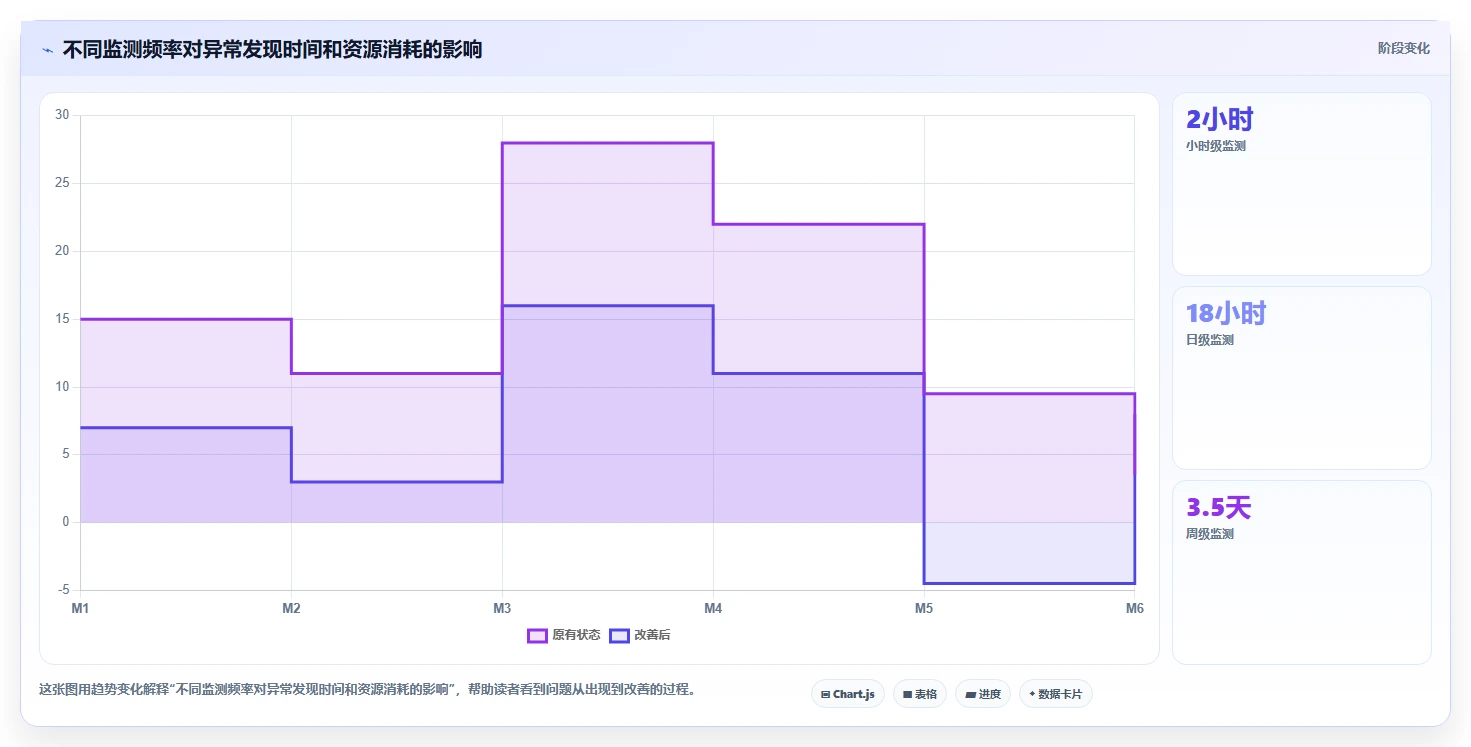Select the 表格 tag chip
The image size is (1471, 747).
click(x=920, y=694)
